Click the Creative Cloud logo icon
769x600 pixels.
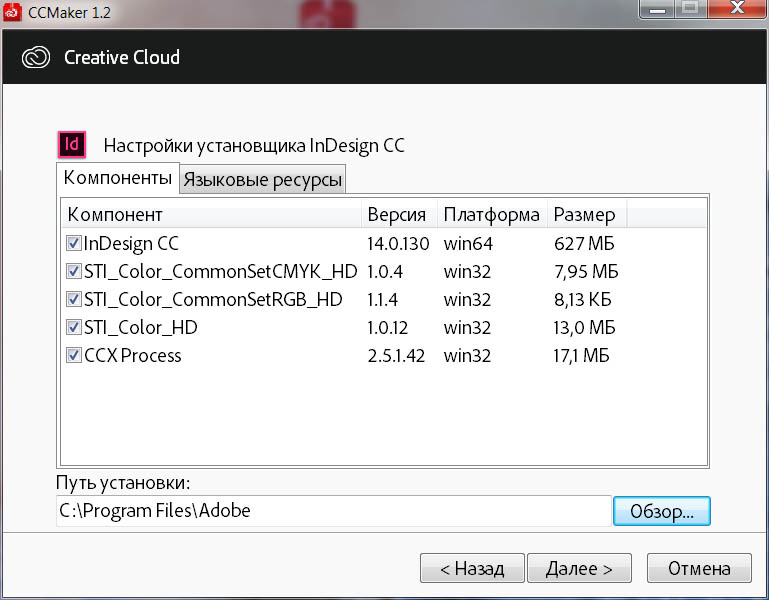(x=36, y=58)
